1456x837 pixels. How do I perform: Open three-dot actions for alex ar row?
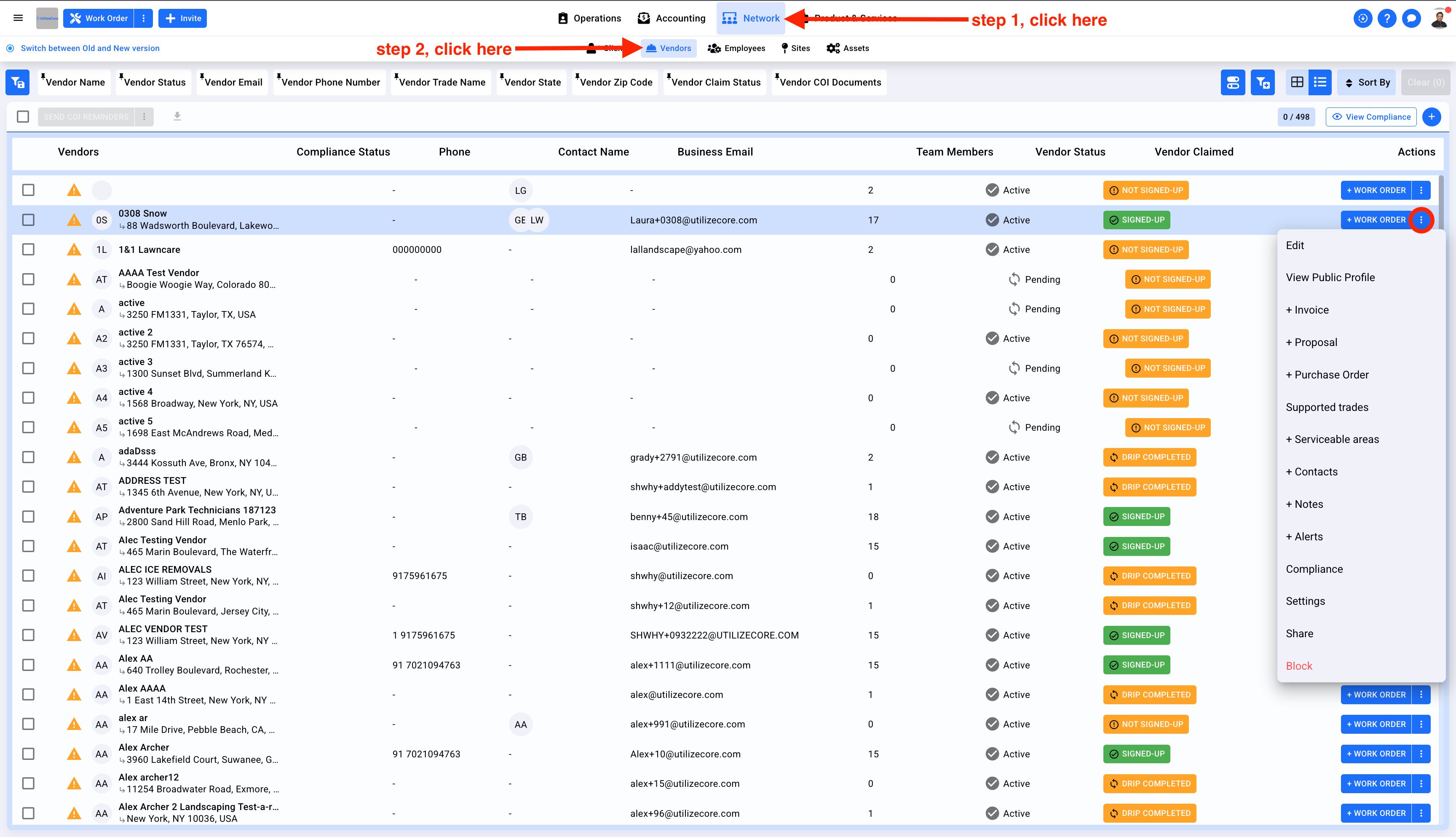[1421, 724]
